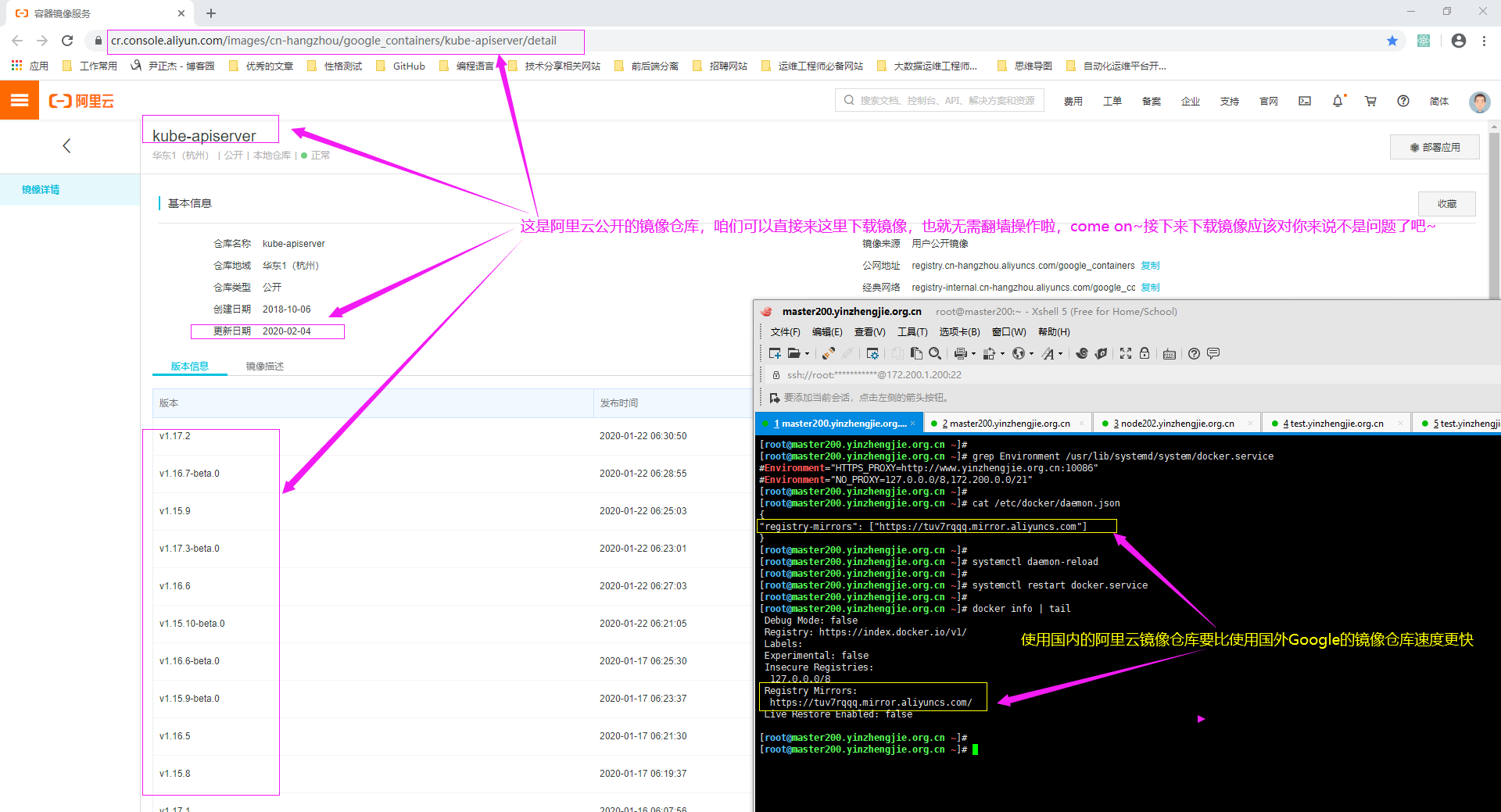The width and height of the screenshot is (1501, 812).
Task: Open Xshell session properties icon
Action: (x=872, y=353)
